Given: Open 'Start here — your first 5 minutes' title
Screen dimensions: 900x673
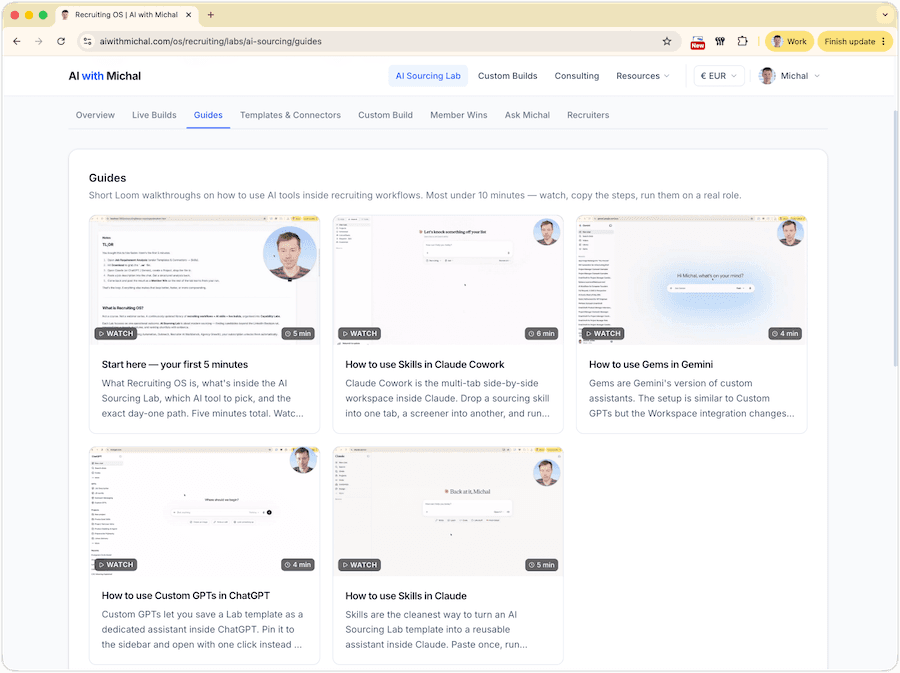Looking at the screenshot, I should [x=174, y=364].
